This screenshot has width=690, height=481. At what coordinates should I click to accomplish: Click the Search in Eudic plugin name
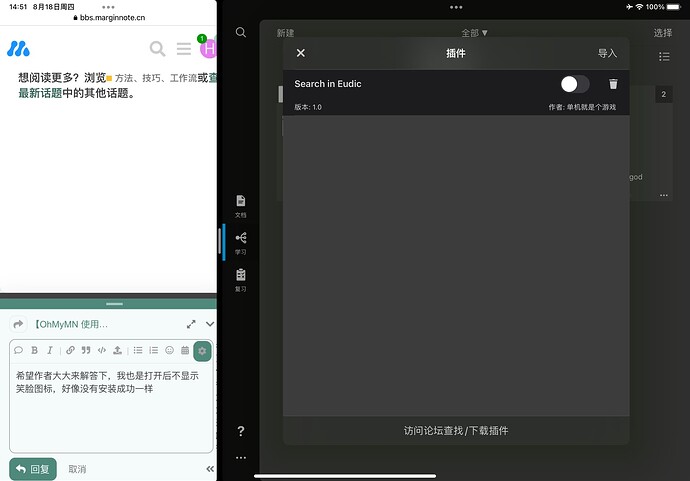[328, 84]
